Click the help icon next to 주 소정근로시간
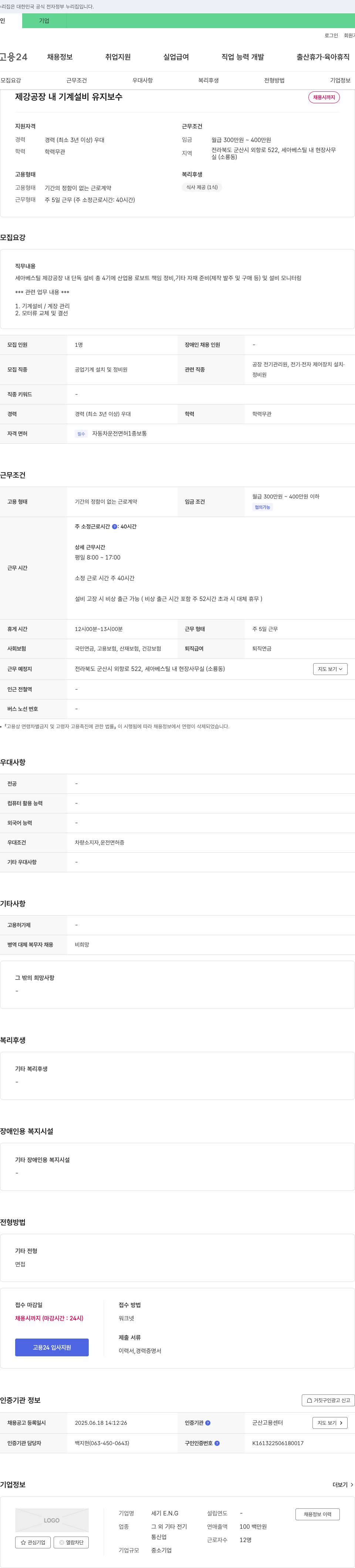Screen dimensions: 355x1568 (x=114, y=527)
